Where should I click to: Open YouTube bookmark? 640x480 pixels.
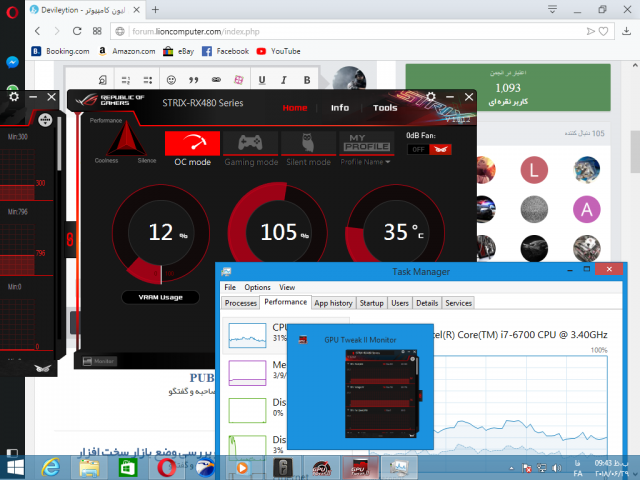coord(278,51)
